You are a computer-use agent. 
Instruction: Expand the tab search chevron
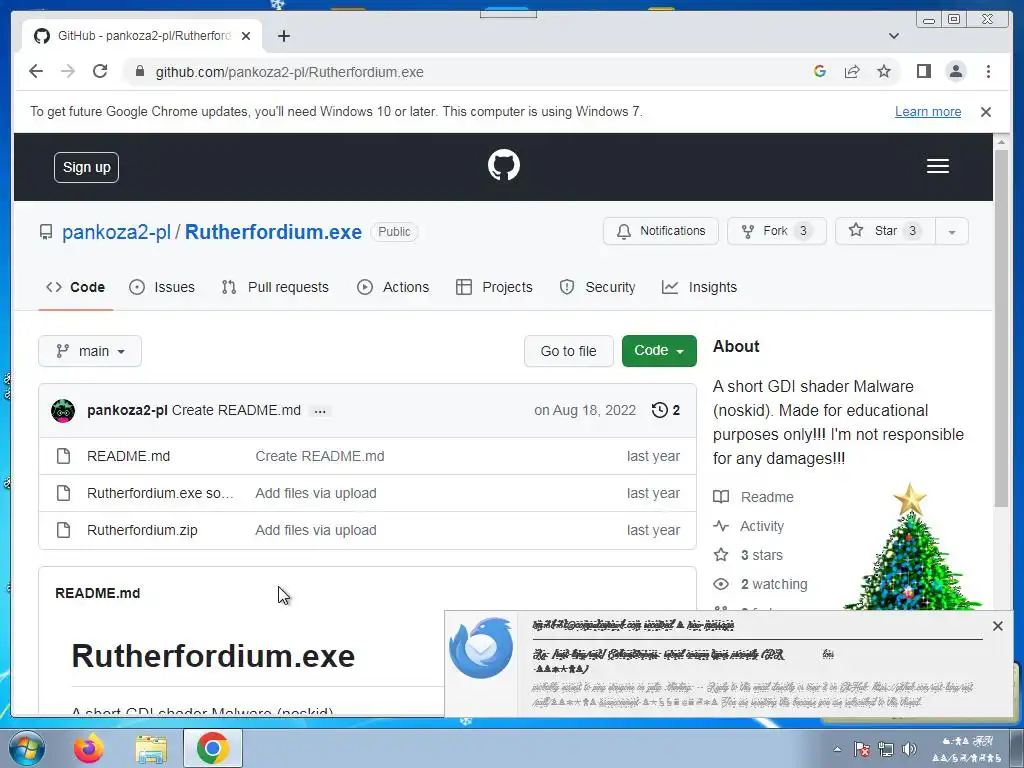(x=893, y=36)
